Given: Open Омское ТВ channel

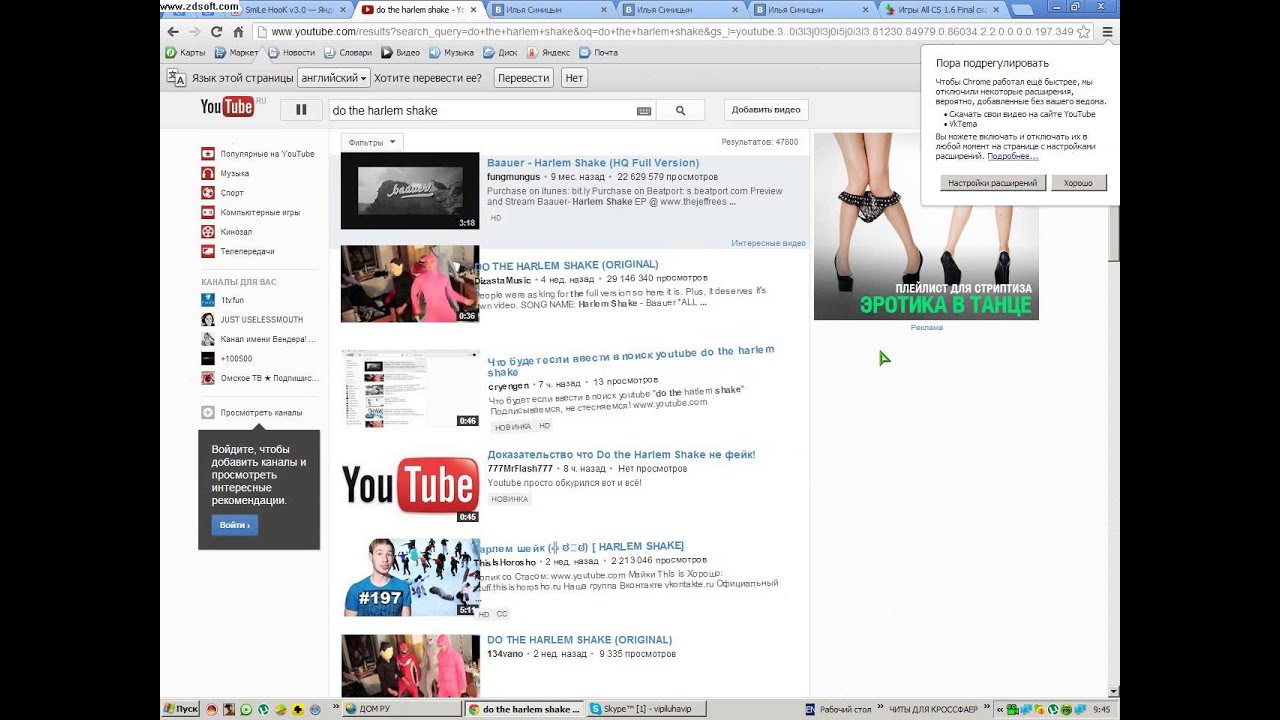Looking at the screenshot, I should point(260,378).
